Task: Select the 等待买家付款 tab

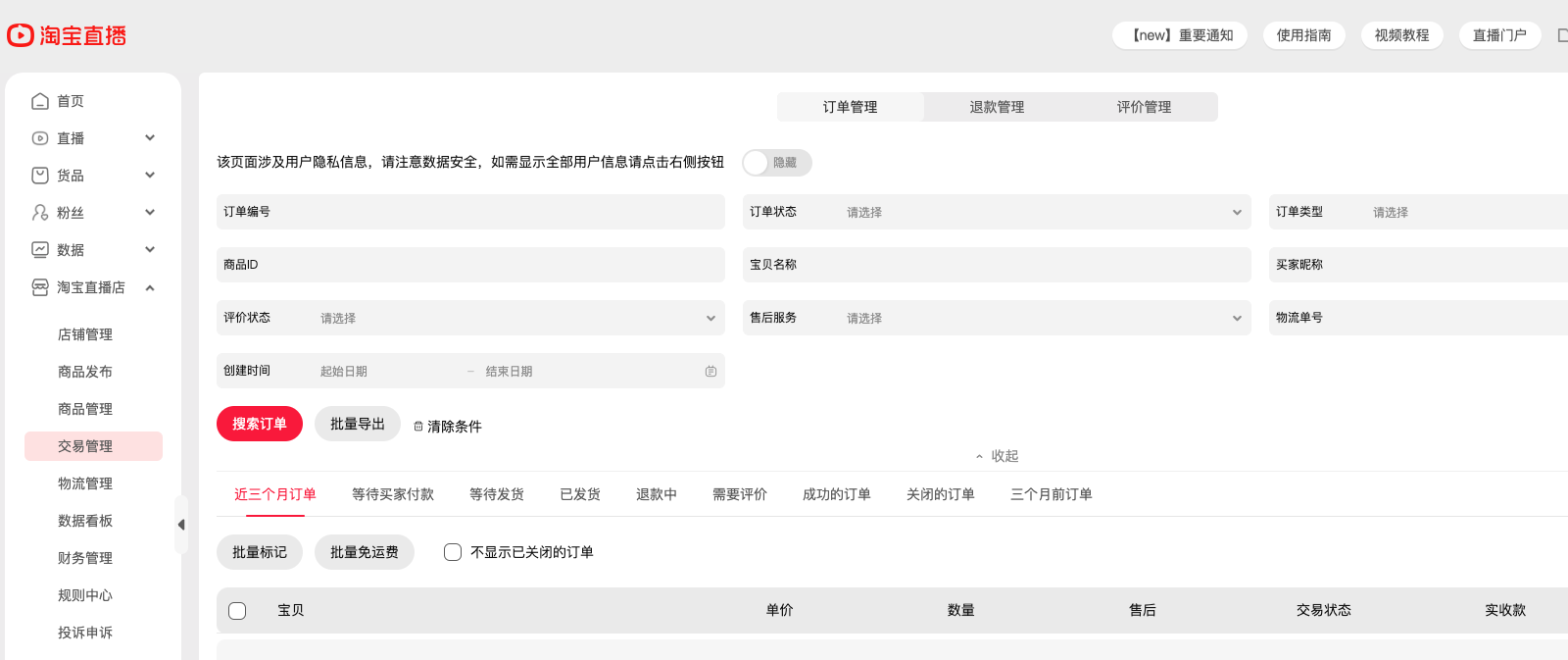Action: 393,494
